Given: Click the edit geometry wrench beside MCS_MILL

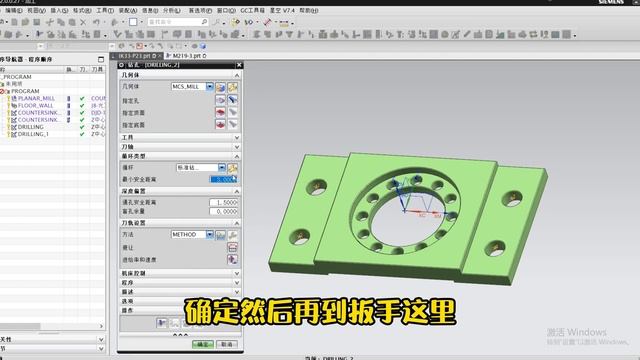Looking at the screenshot, I should (233, 87).
